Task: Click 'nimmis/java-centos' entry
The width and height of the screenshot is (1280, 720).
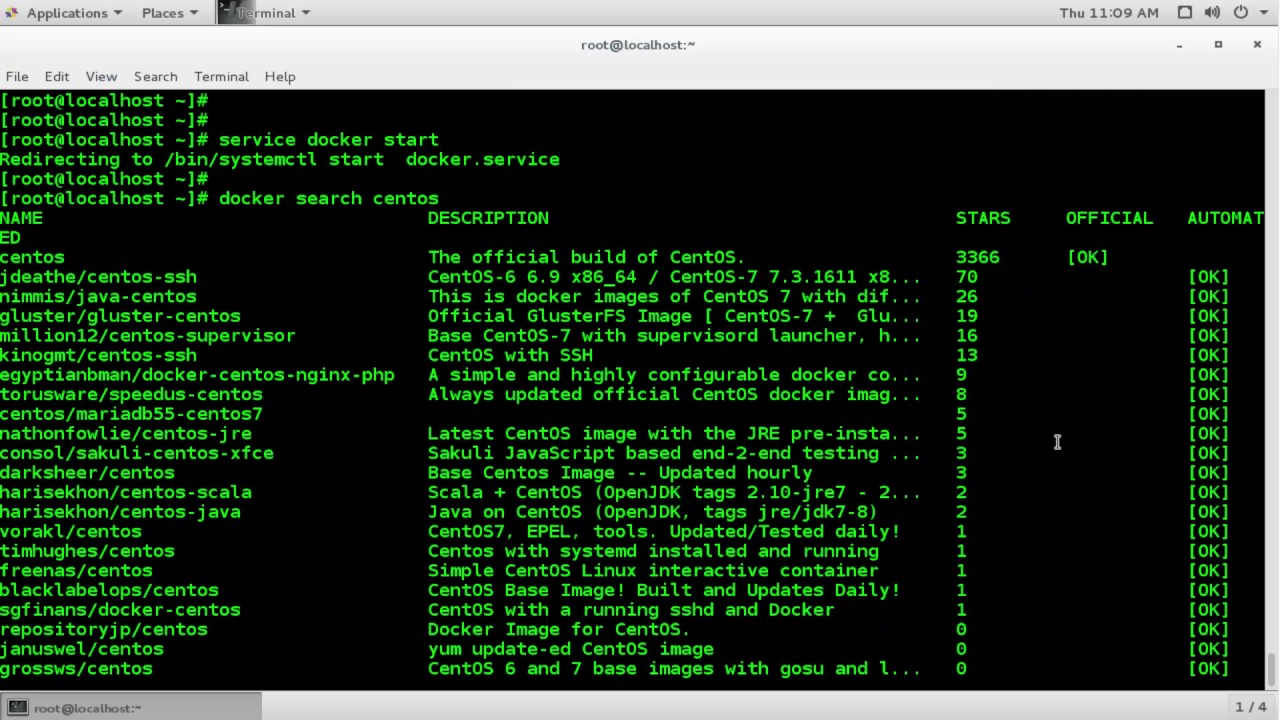Action: pos(98,296)
